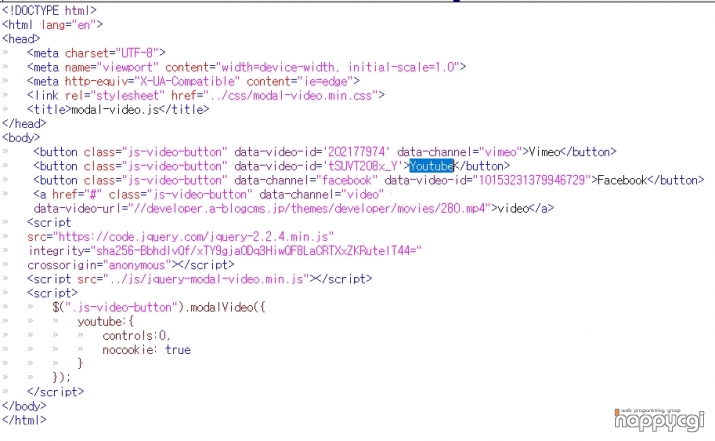Click the }); closing line
The height and width of the screenshot is (441, 715).
(x=62, y=377)
